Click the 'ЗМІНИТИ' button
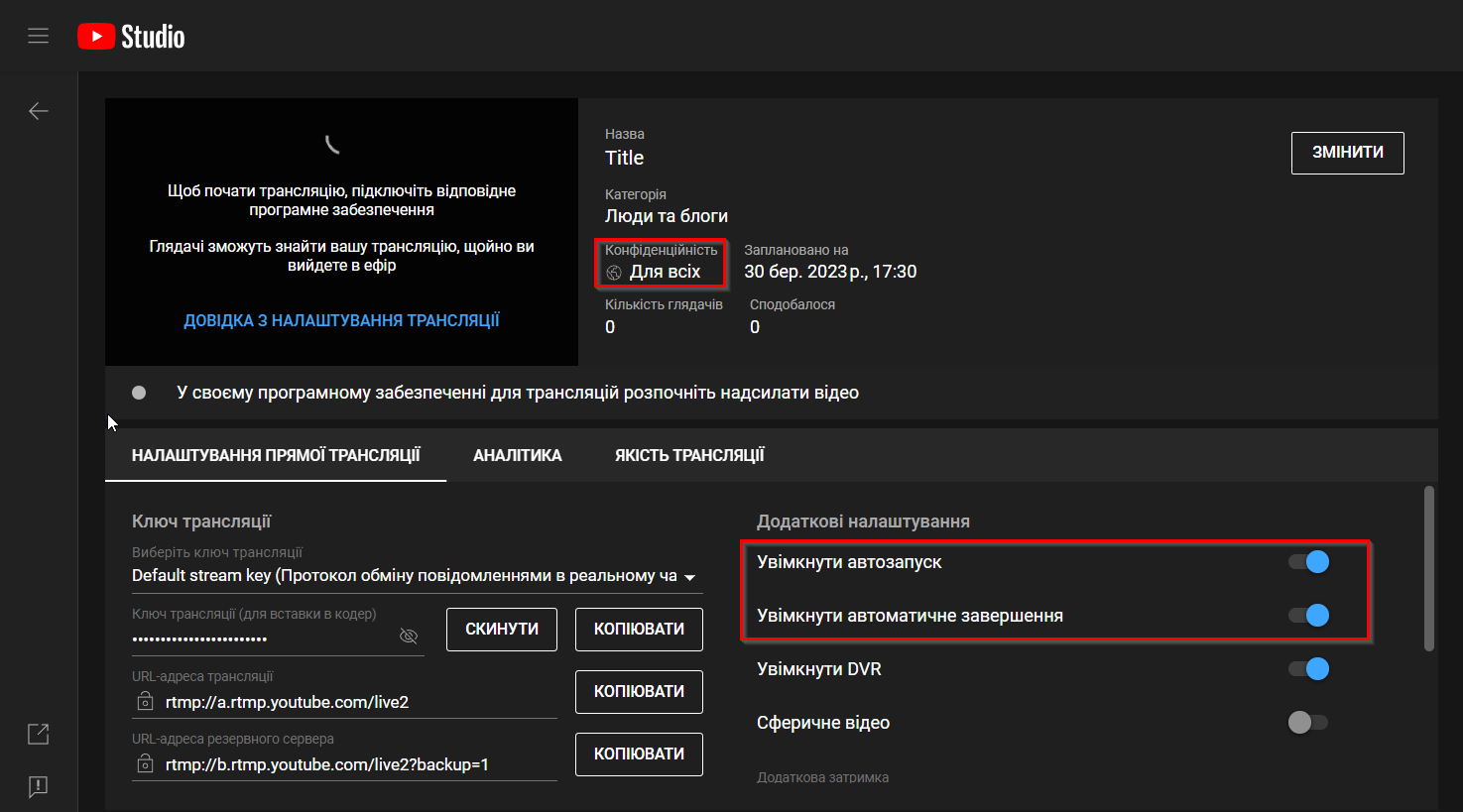 [1346, 153]
